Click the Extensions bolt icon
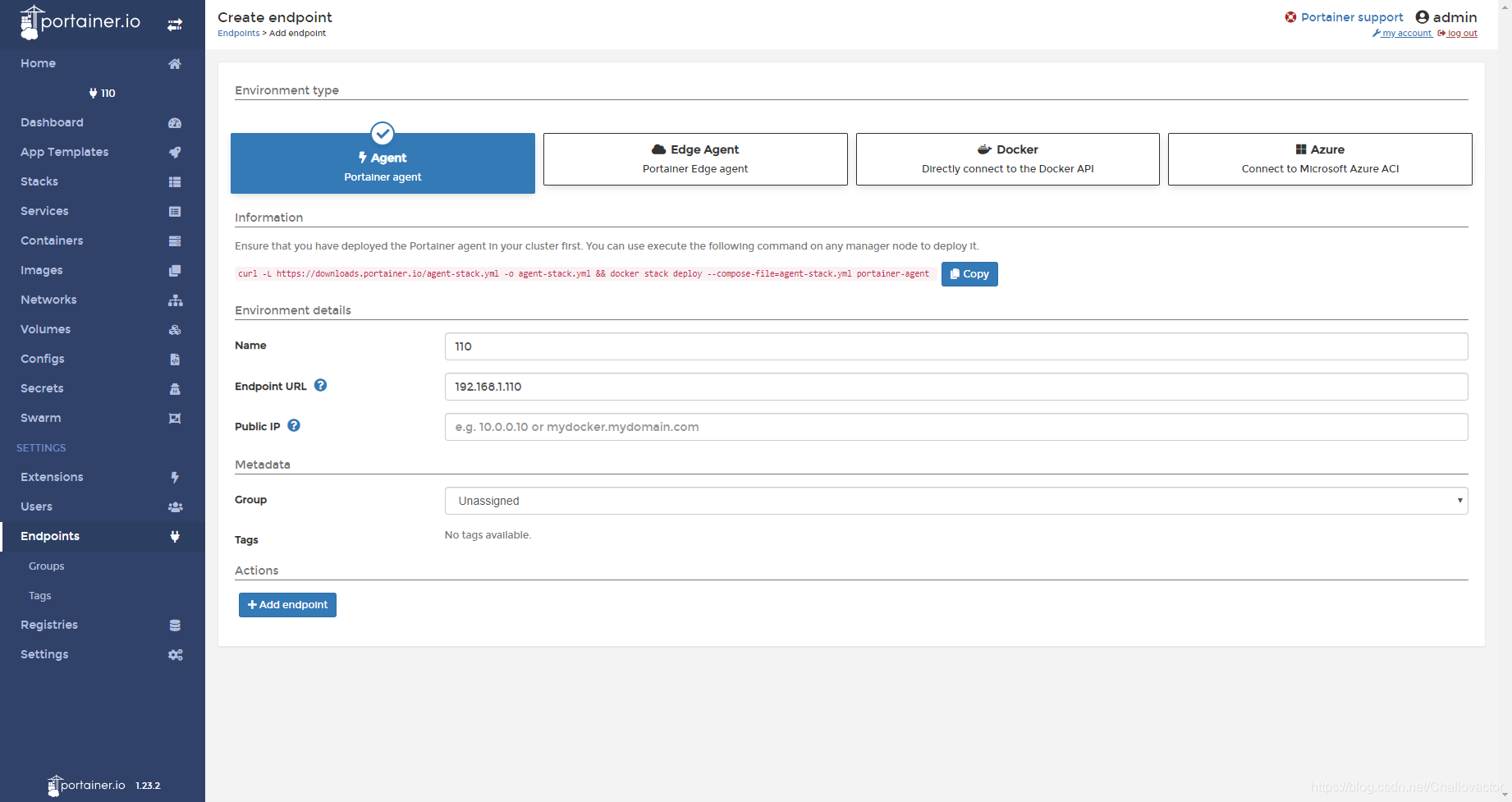The image size is (1512, 802). (175, 478)
